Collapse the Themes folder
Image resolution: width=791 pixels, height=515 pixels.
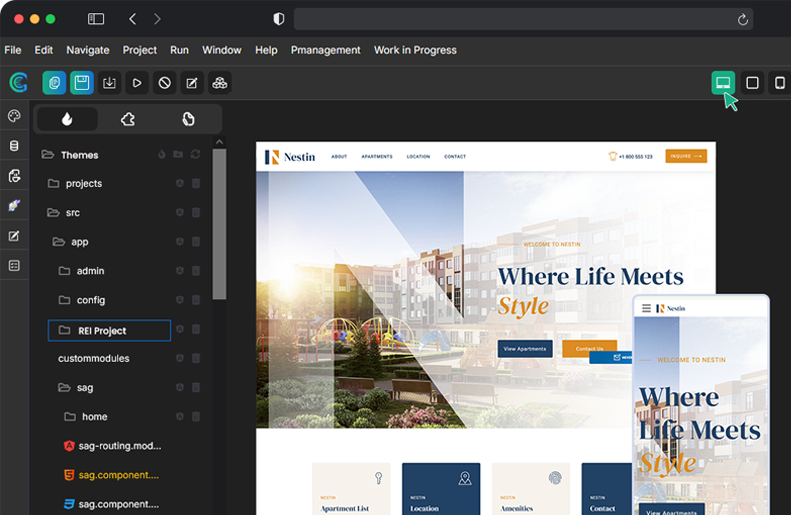point(48,154)
